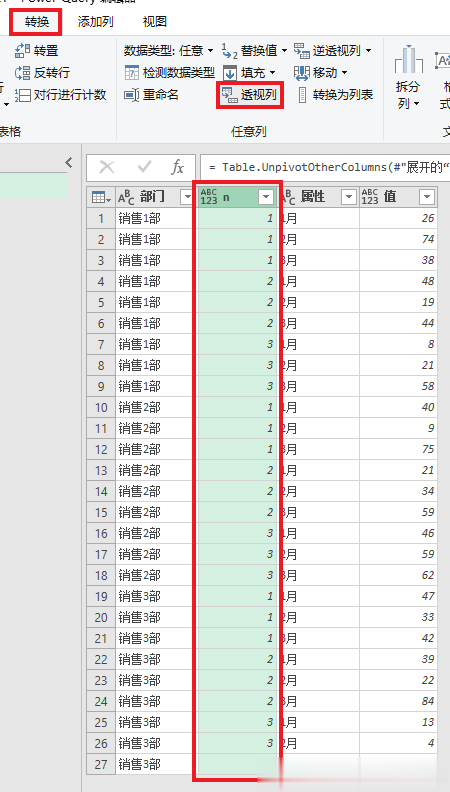Collapse the queries pane with the chevron
450x792 pixels.
(x=69, y=162)
